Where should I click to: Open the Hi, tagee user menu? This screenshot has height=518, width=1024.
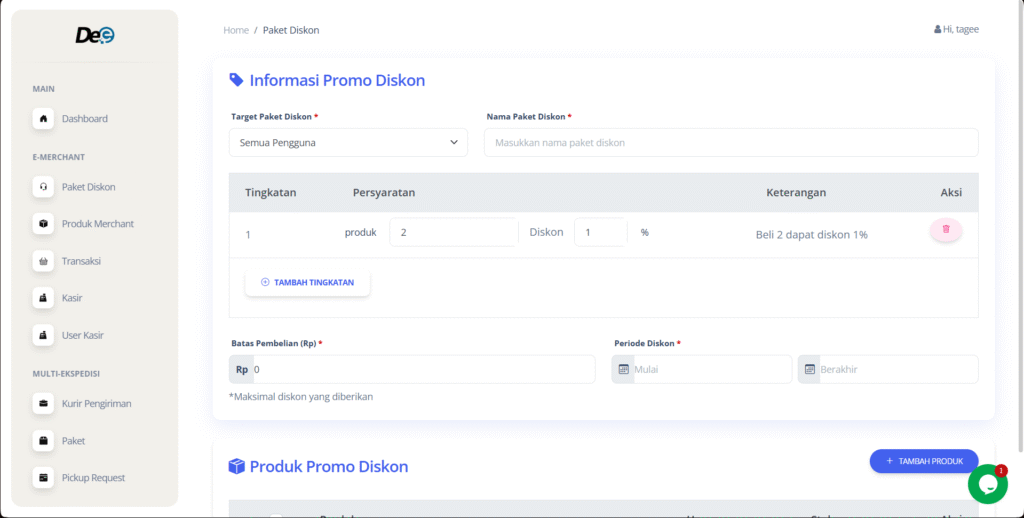point(956,30)
